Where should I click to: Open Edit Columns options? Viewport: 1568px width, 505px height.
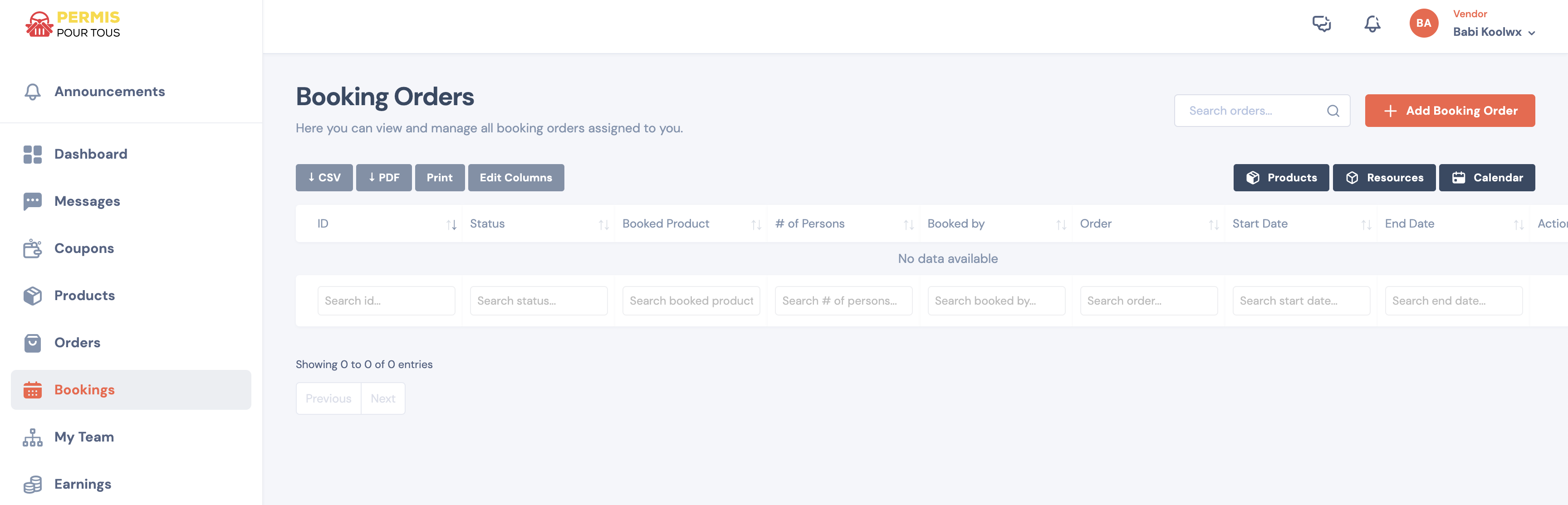515,178
